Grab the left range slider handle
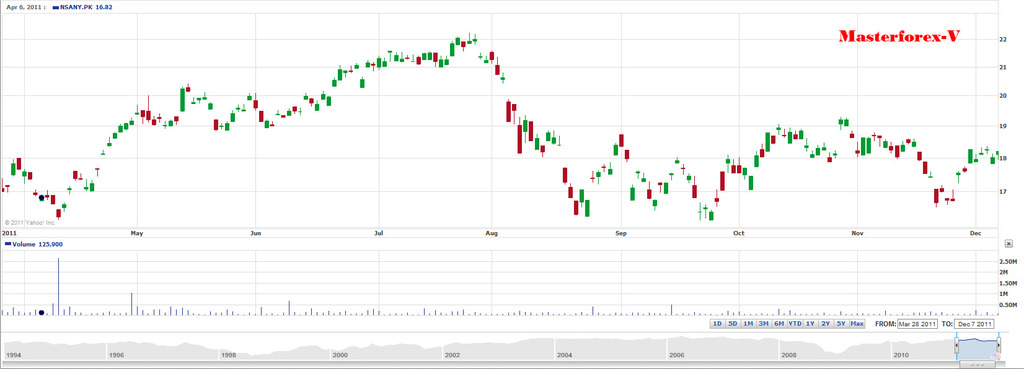 (957, 345)
